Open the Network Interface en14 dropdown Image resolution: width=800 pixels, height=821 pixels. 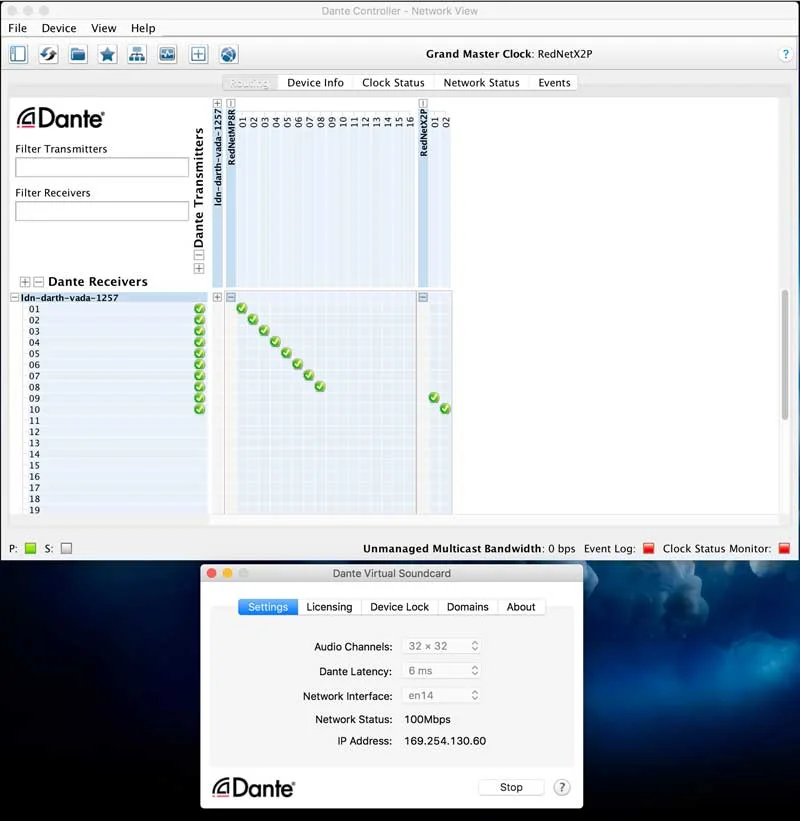(441, 695)
